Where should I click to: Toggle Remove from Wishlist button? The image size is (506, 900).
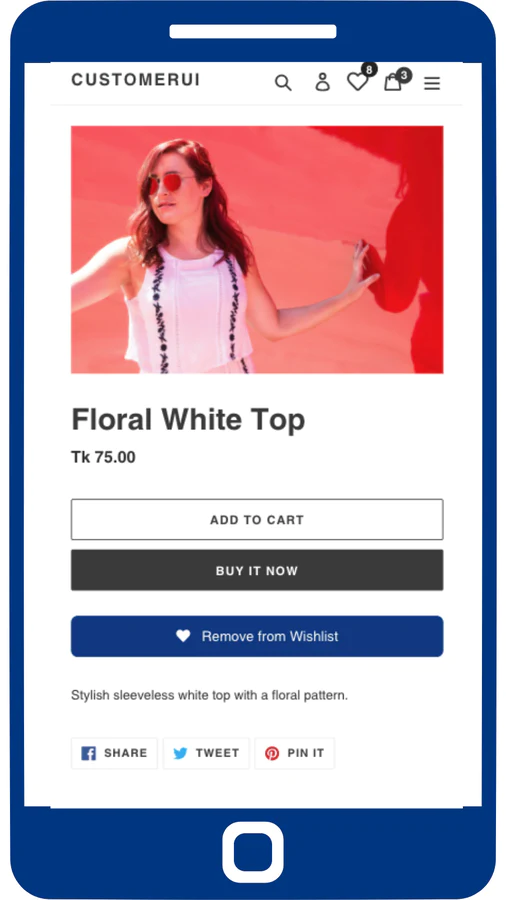point(257,636)
